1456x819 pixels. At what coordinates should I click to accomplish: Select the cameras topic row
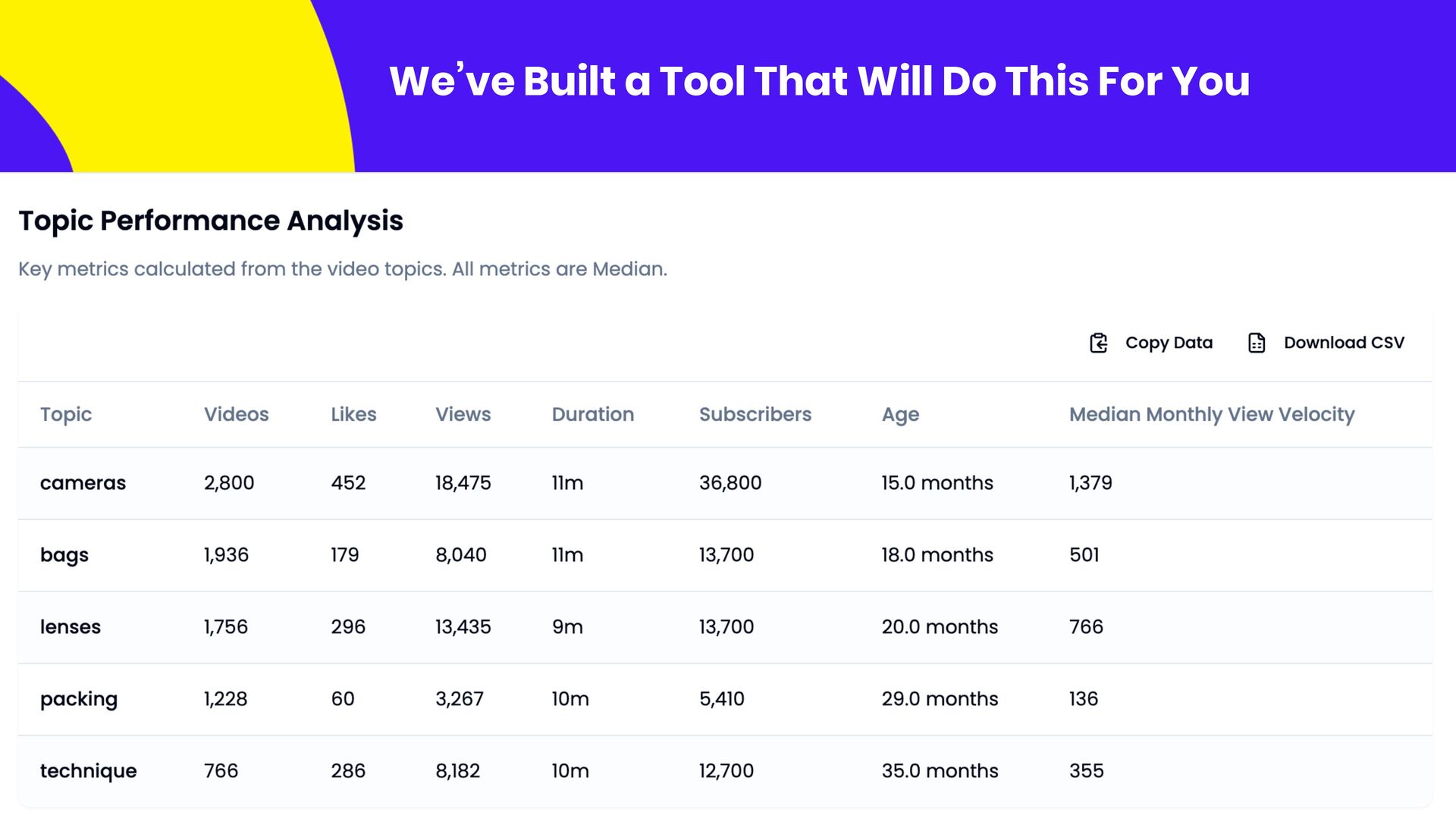tap(83, 483)
